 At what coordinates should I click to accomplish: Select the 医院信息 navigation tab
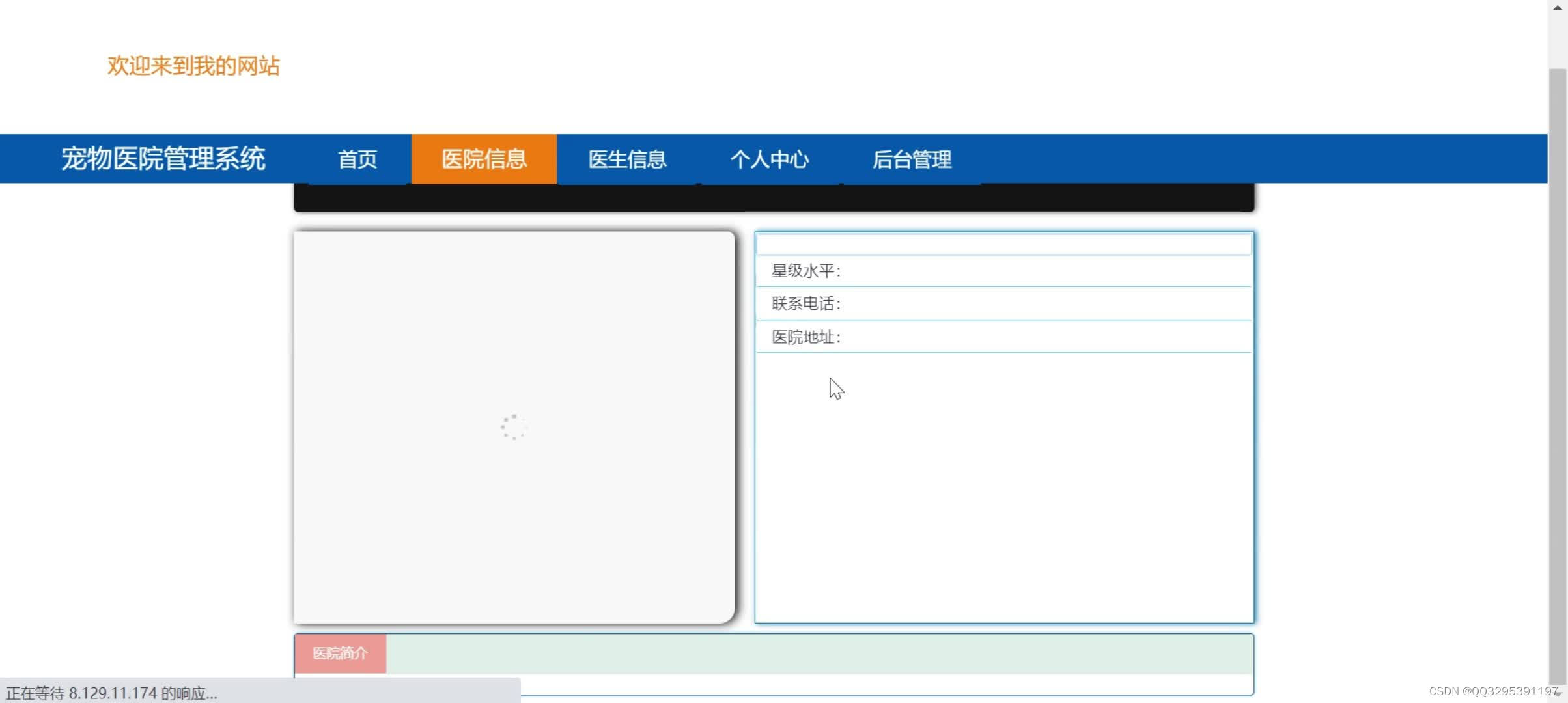tap(484, 159)
